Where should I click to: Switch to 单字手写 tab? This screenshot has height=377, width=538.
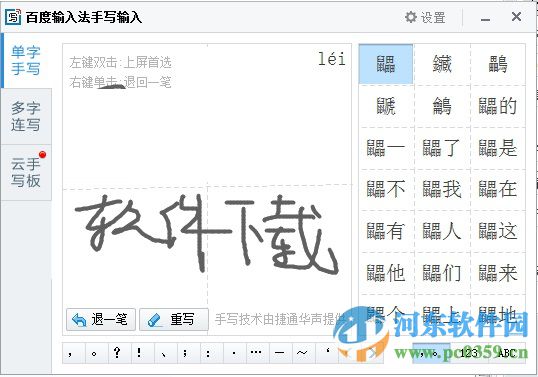click(26, 60)
